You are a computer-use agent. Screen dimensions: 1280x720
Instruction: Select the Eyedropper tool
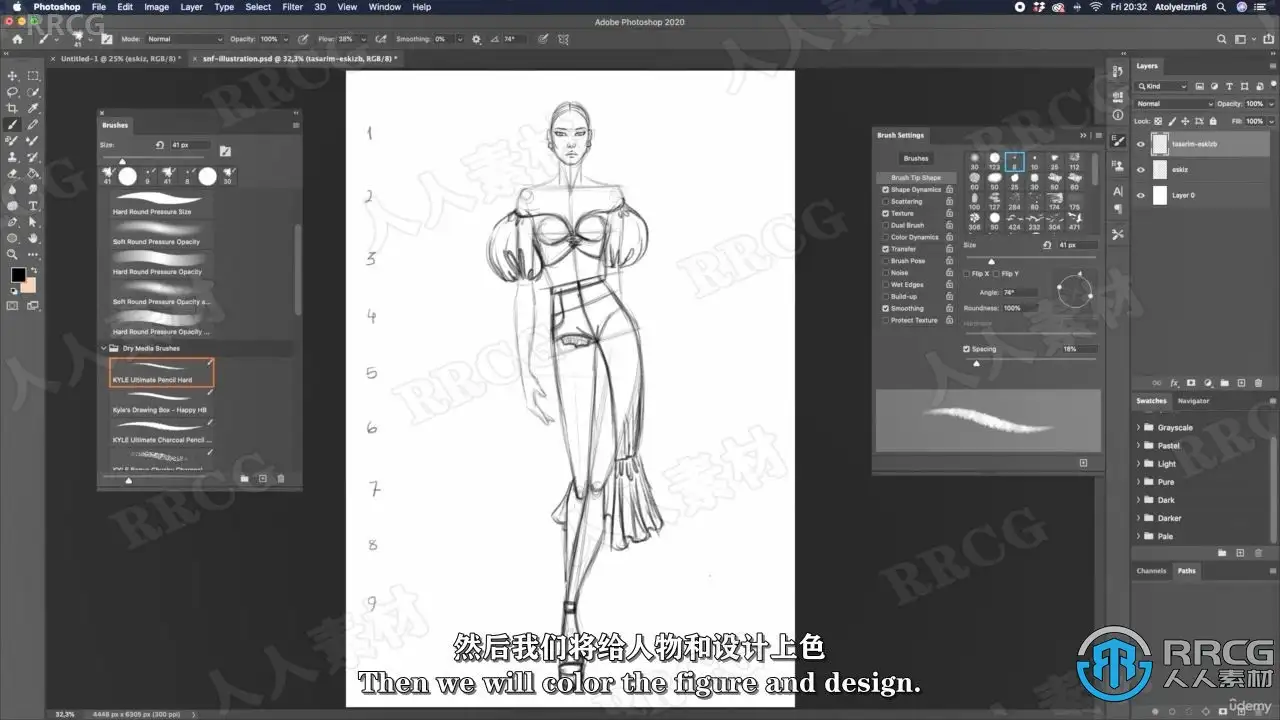(33, 108)
